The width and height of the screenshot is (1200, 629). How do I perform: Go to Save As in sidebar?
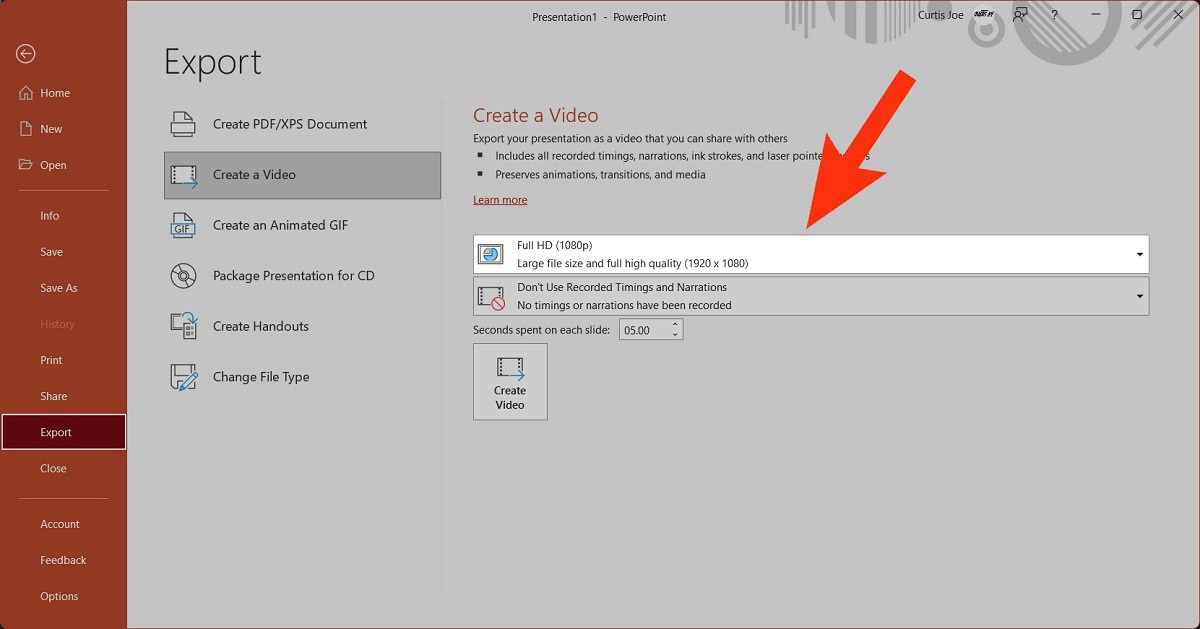coord(58,288)
